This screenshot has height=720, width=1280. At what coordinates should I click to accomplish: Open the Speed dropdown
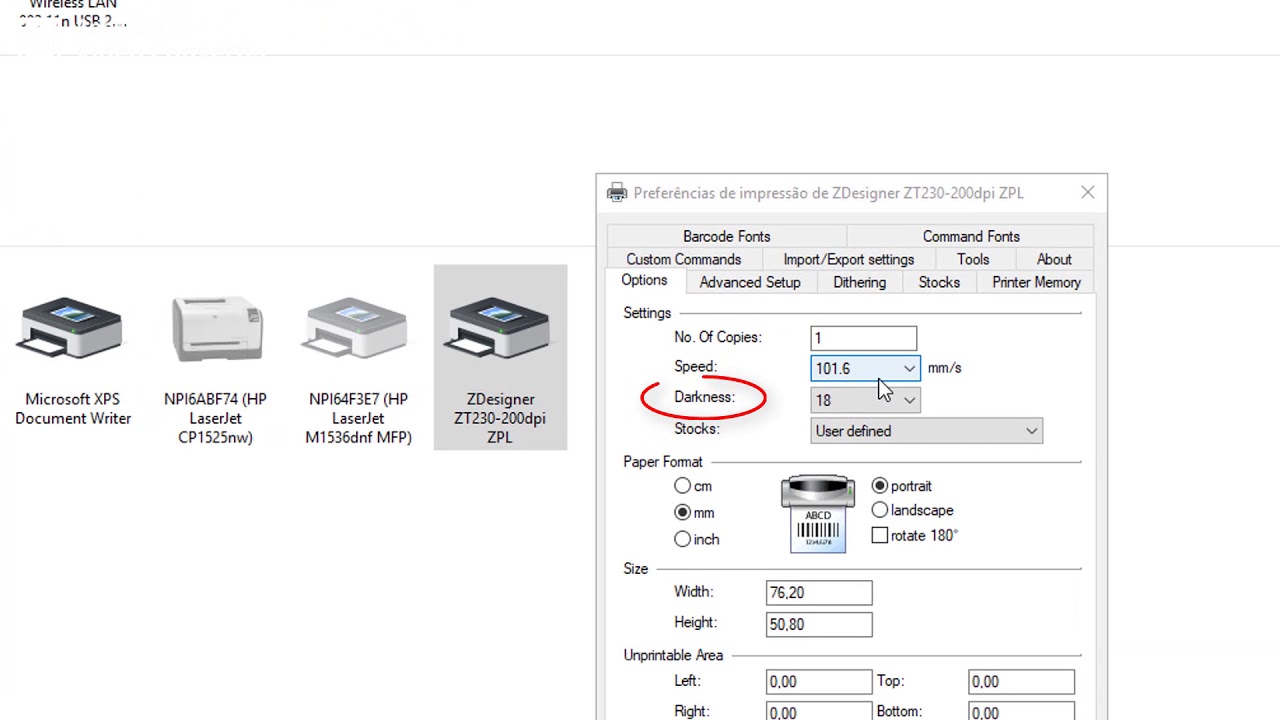click(909, 369)
